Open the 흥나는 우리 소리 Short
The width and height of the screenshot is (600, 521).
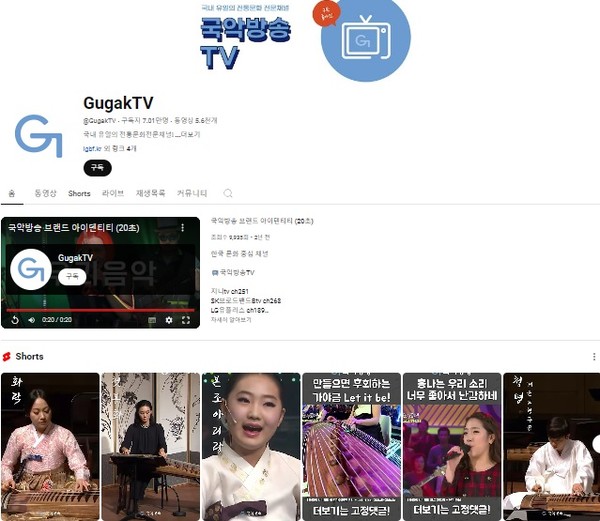tap(452, 446)
